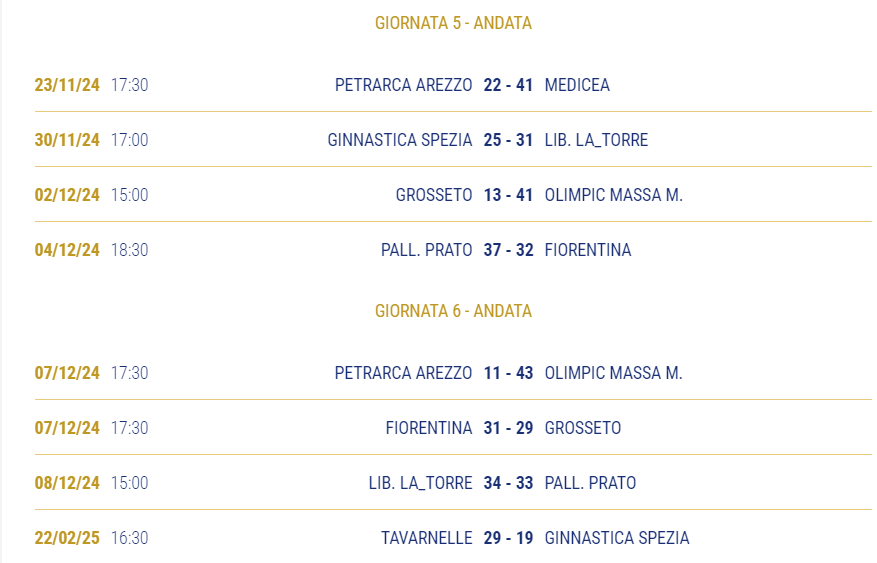This screenshot has width=877, height=563.
Task: Click the 22 - 41 score
Action: (x=508, y=85)
